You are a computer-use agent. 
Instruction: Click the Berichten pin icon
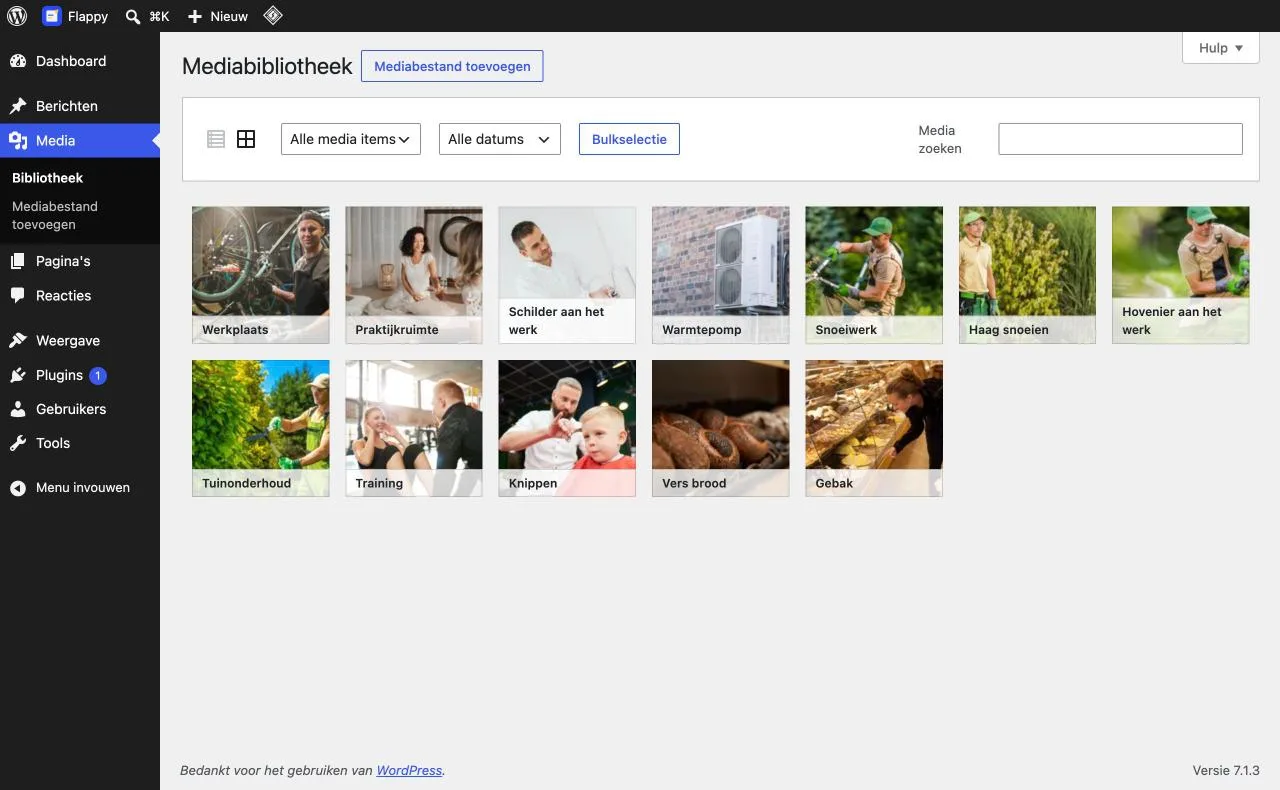(18, 106)
